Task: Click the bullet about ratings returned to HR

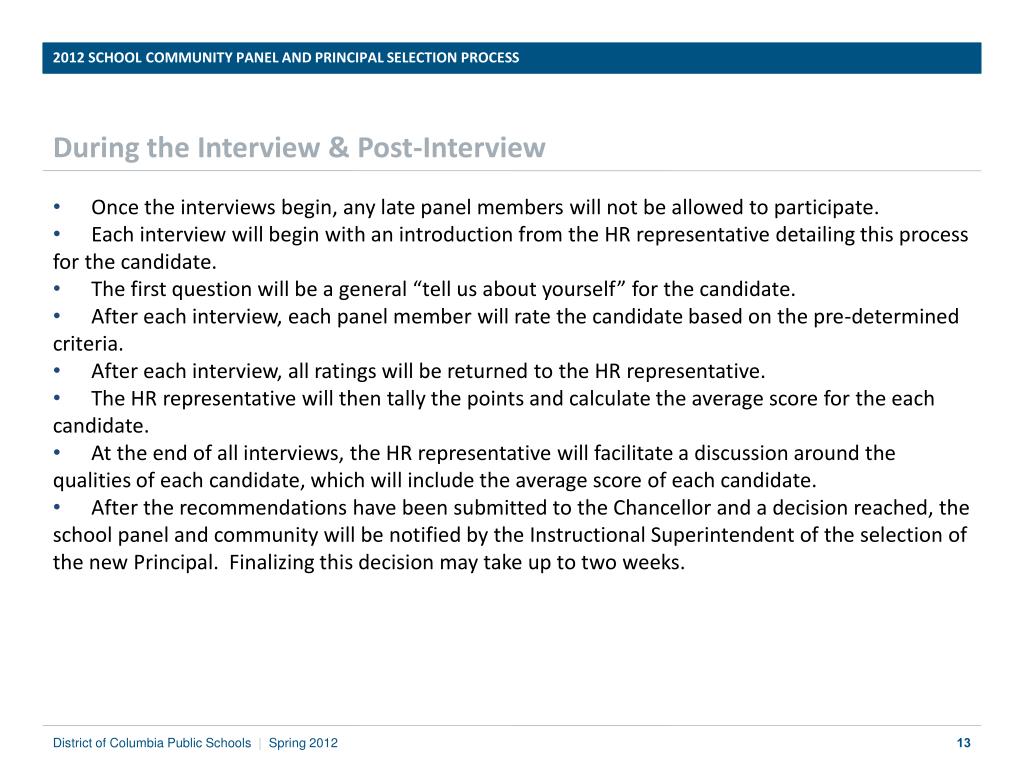Action: [x=427, y=372]
